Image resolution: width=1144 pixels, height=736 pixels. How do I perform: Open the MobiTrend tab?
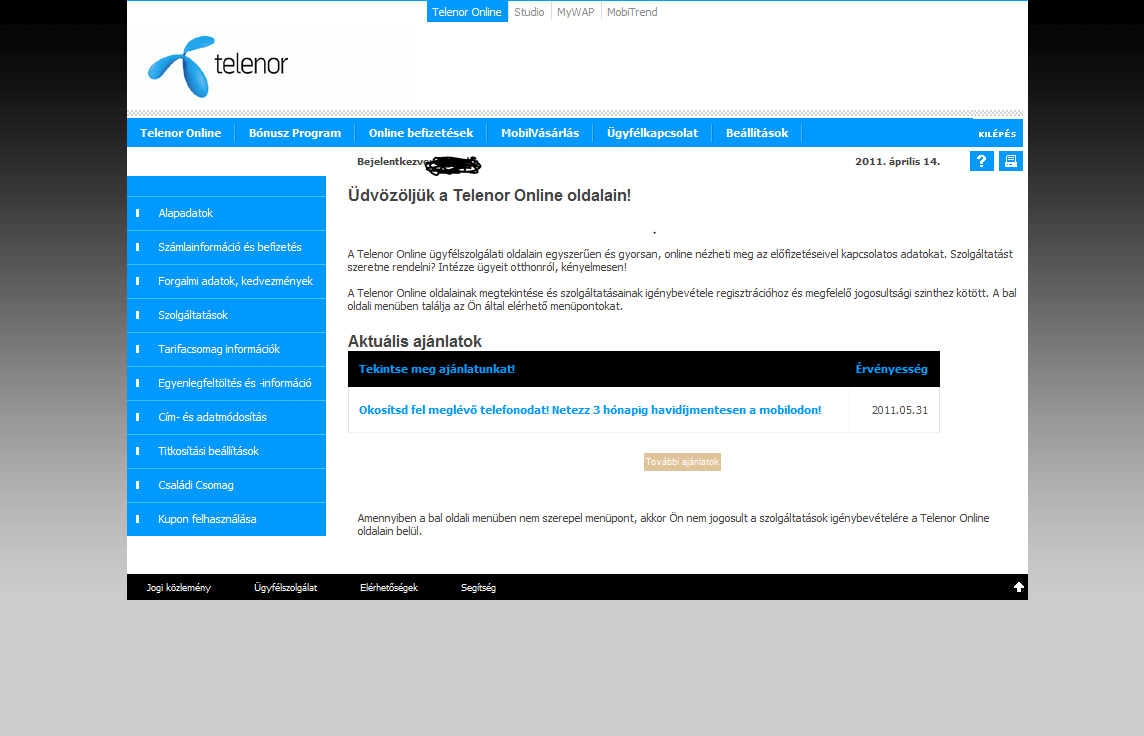pos(632,12)
